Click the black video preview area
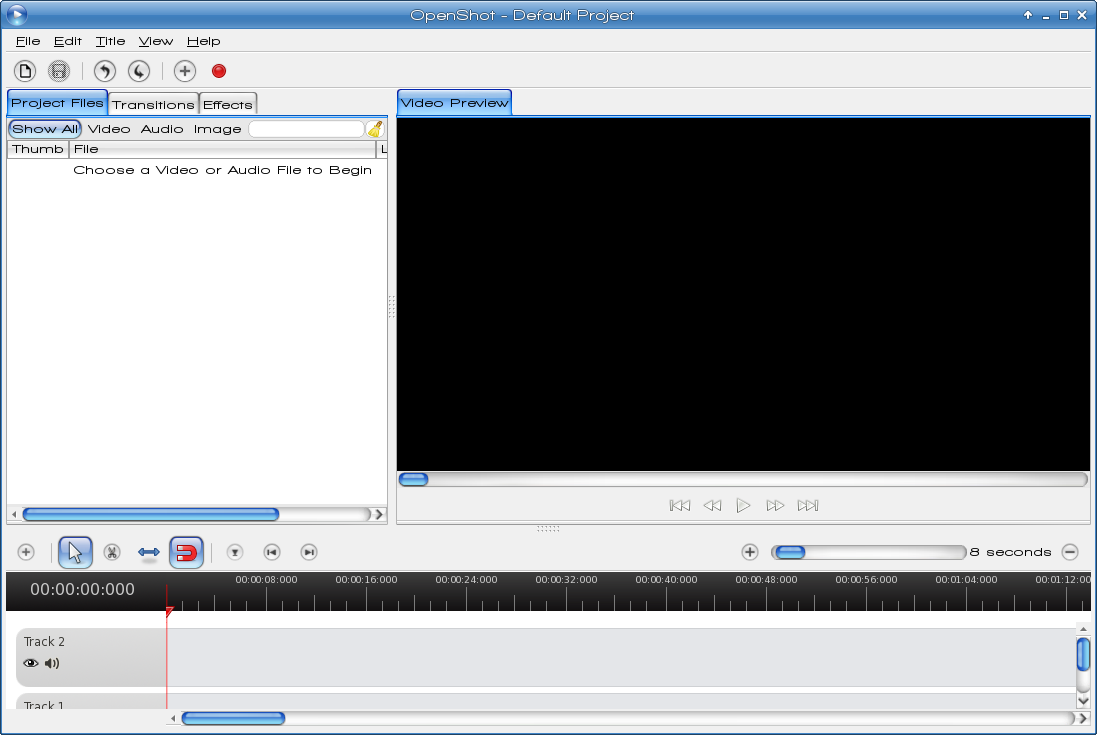The image size is (1097, 735). 743,294
